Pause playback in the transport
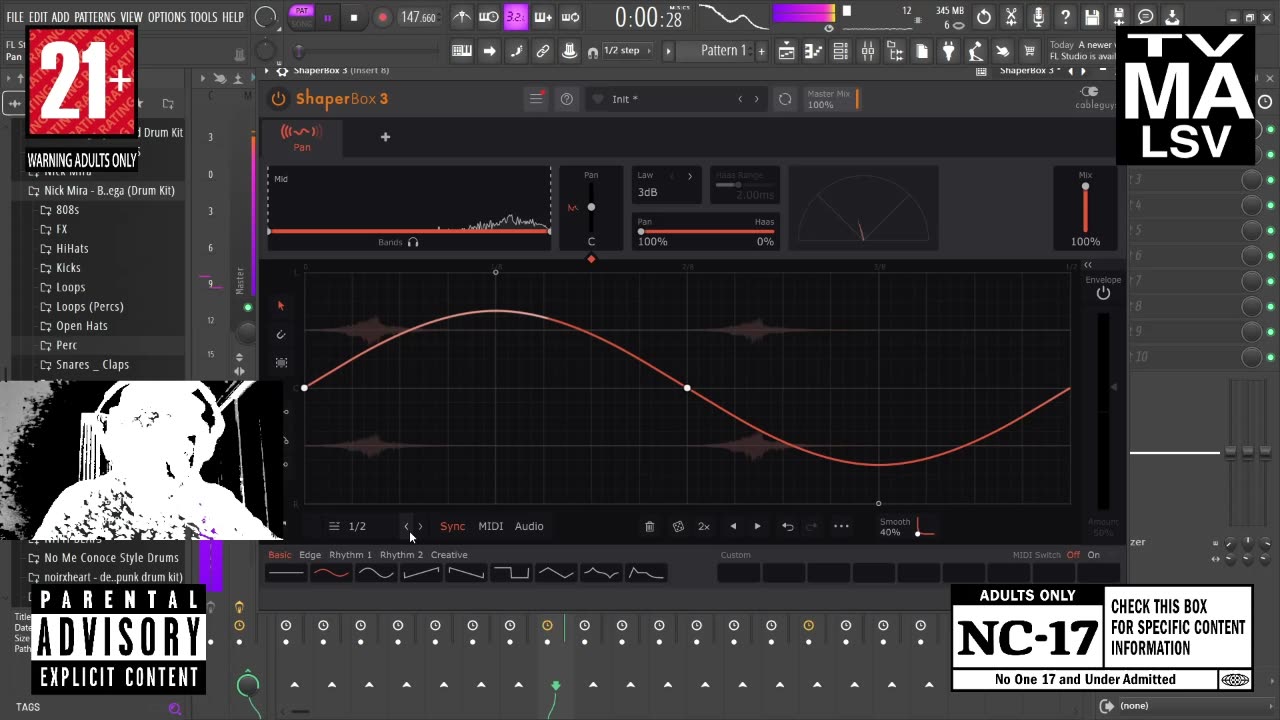Viewport: 1280px width, 720px height. [x=327, y=17]
